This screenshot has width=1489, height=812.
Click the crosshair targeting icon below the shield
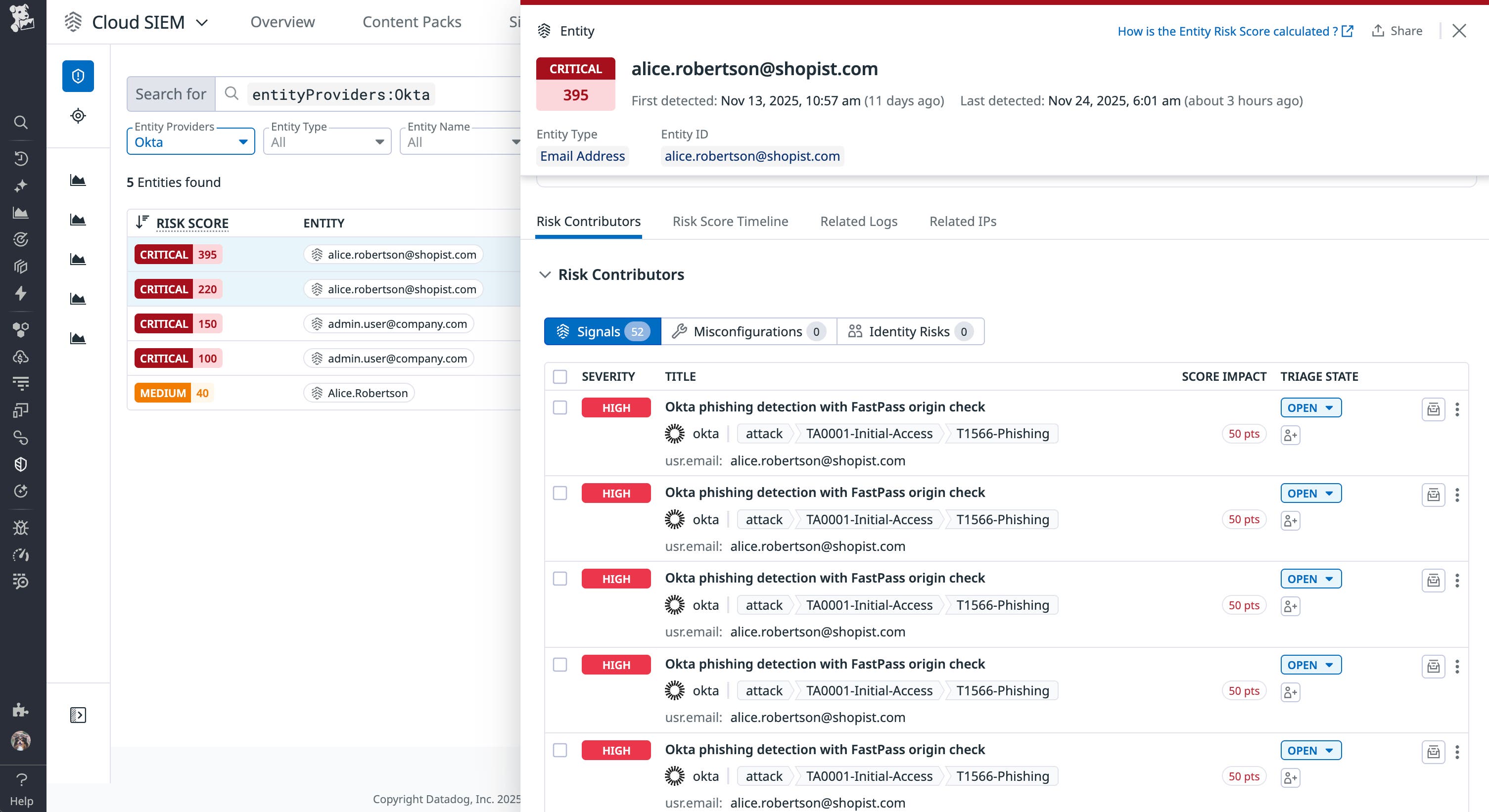click(x=78, y=115)
